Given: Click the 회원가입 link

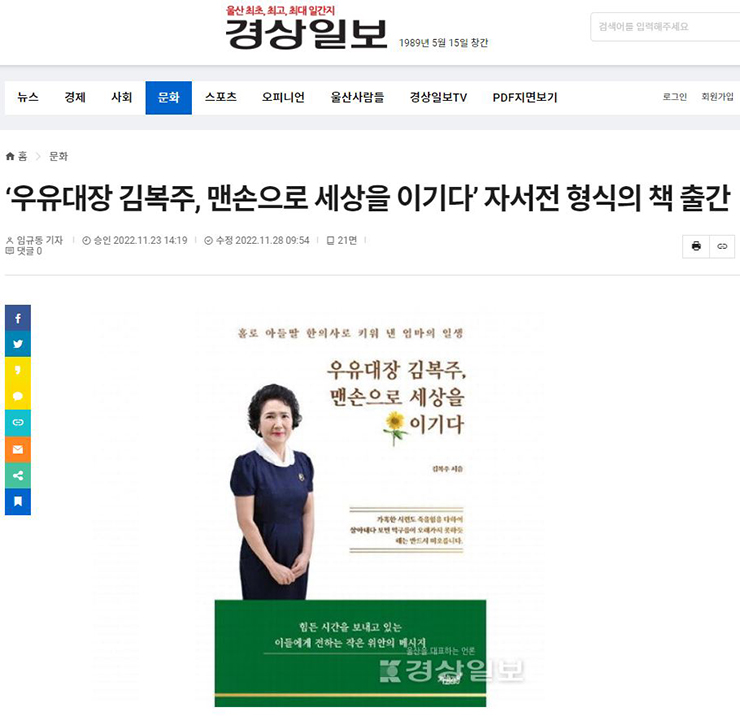Looking at the screenshot, I should (717, 97).
